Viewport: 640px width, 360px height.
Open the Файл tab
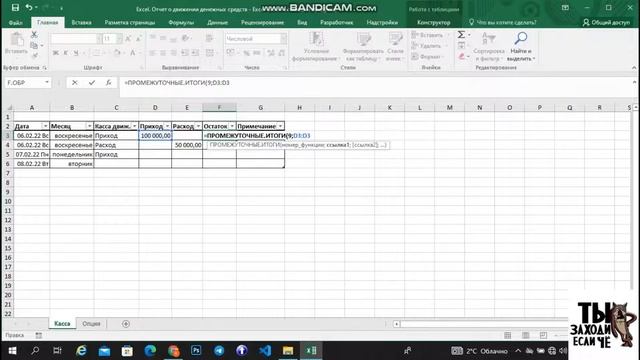tap(16, 22)
